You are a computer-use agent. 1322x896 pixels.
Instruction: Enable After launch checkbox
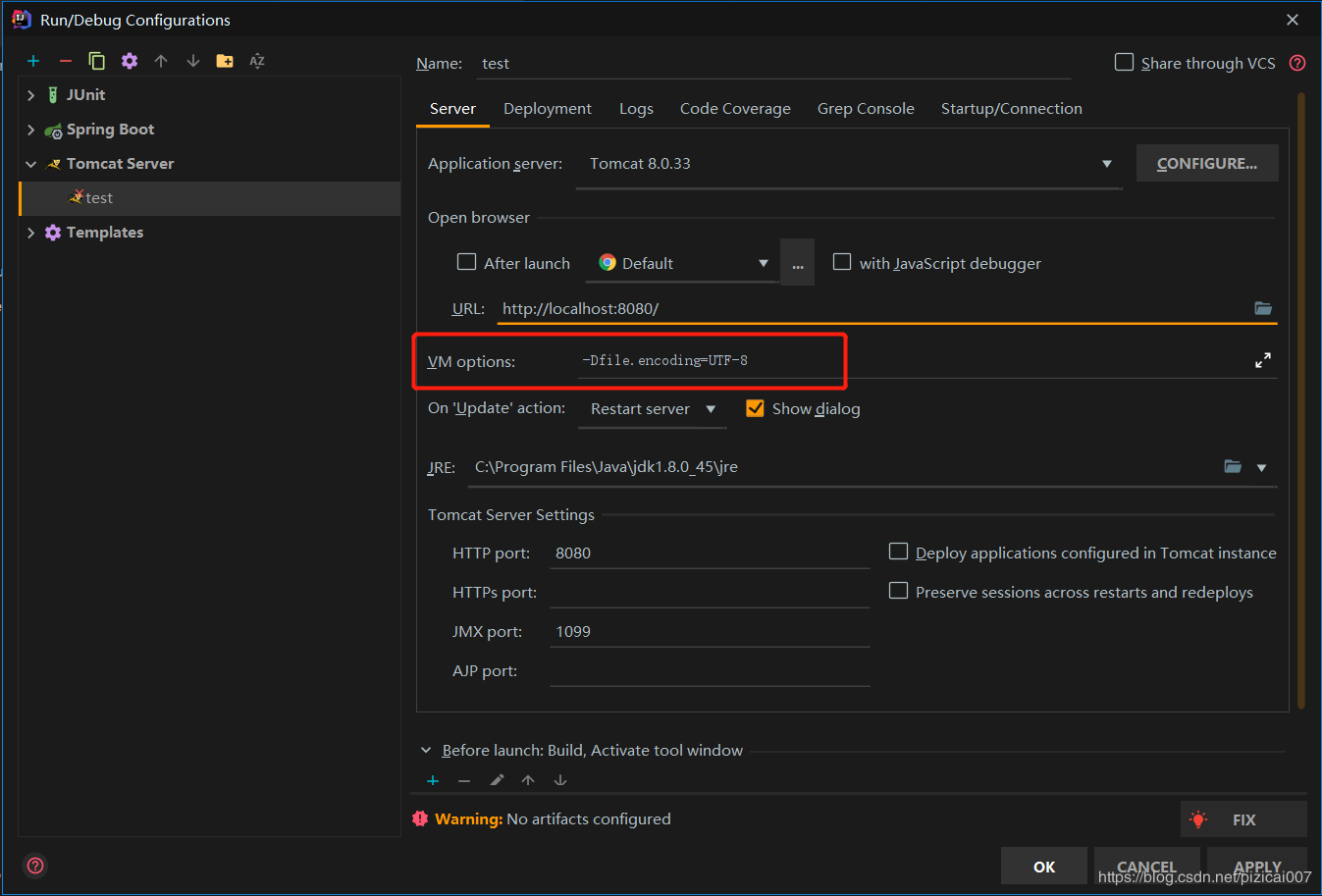point(467,262)
